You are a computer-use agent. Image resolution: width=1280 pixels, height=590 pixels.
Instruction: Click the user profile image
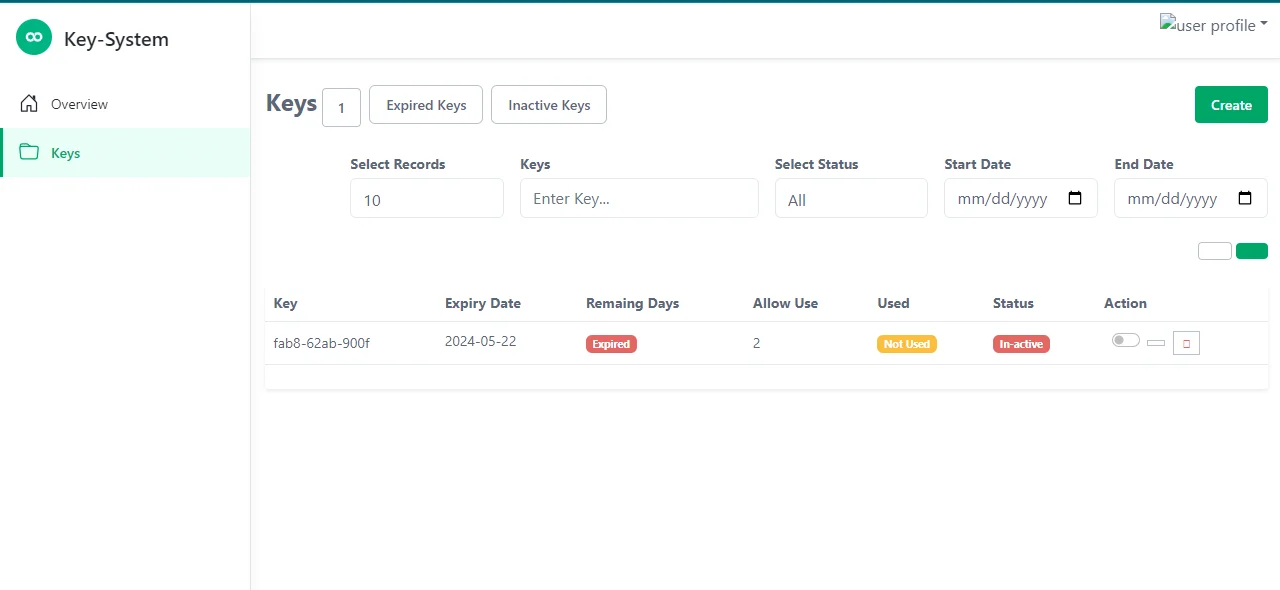1207,25
